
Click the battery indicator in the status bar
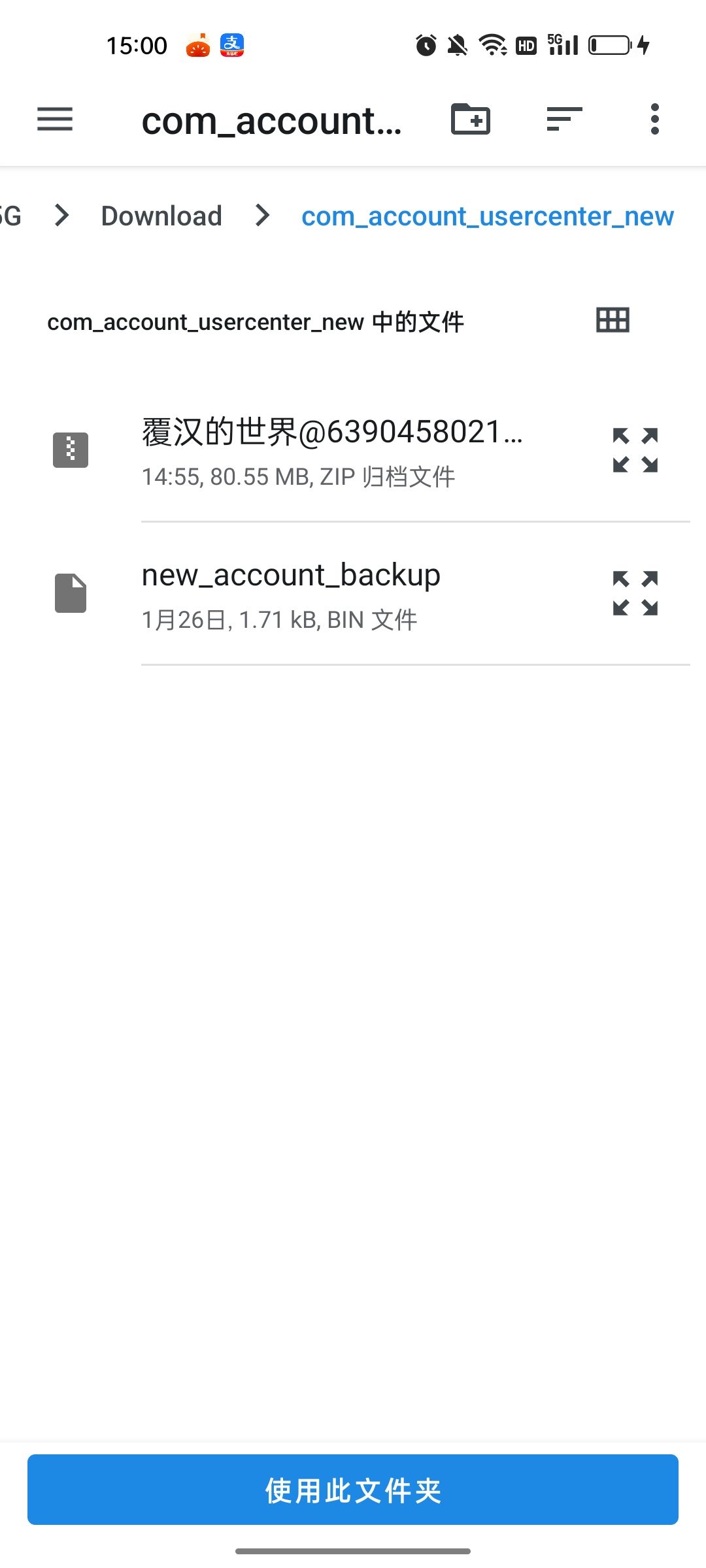[x=609, y=44]
